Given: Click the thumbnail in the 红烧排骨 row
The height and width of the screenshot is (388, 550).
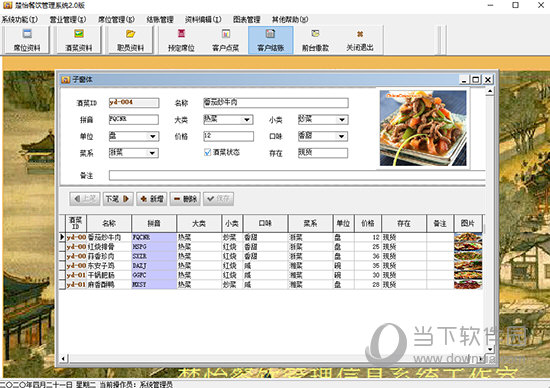Looking at the screenshot, I should [x=468, y=247].
